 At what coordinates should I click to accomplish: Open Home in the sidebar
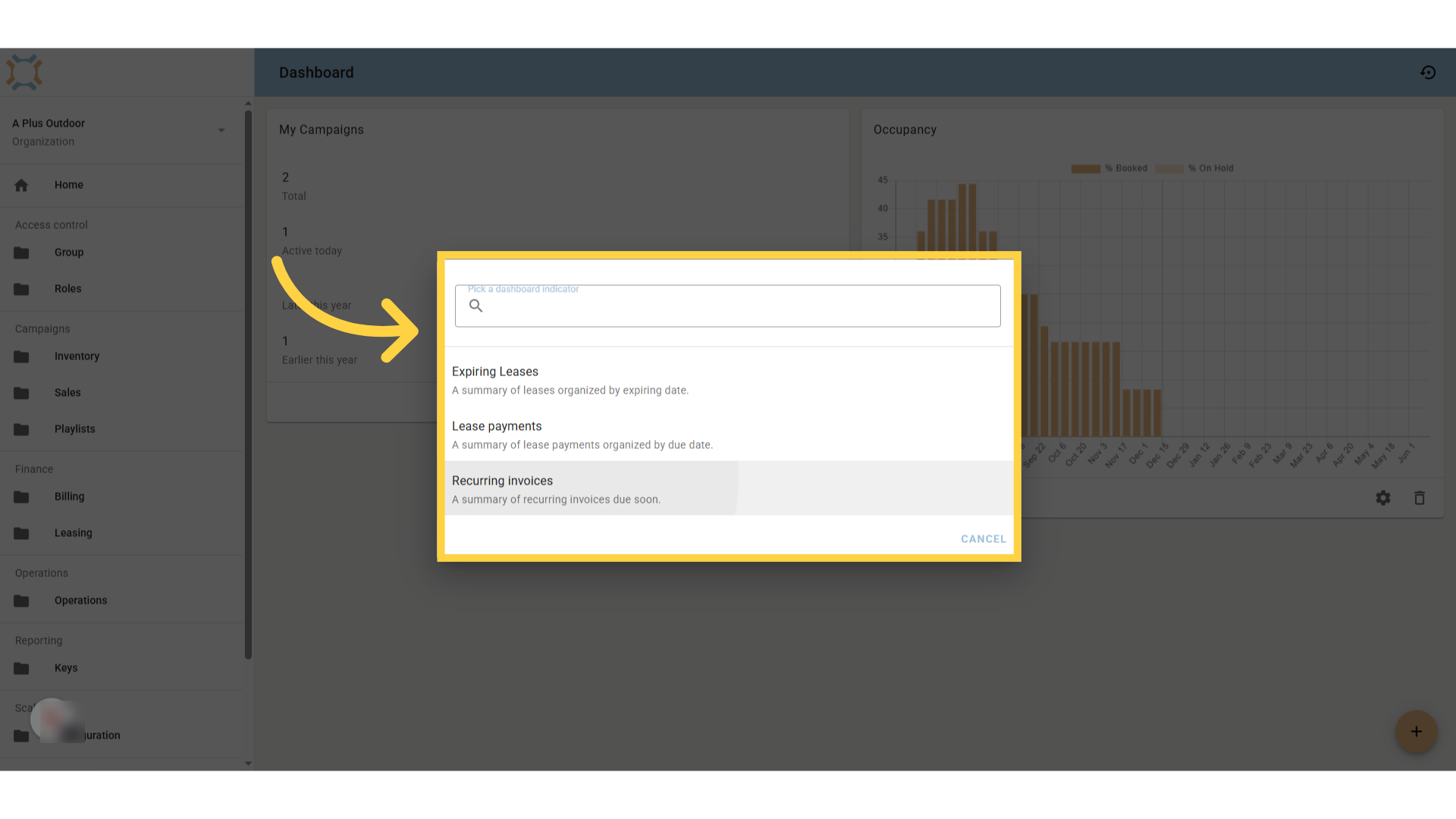coord(121,185)
